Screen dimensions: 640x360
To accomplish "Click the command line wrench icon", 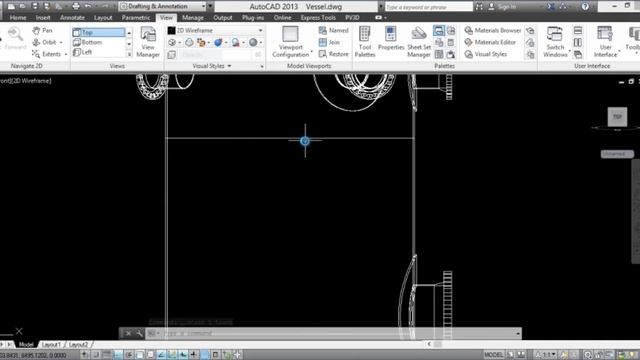I will tap(139, 333).
